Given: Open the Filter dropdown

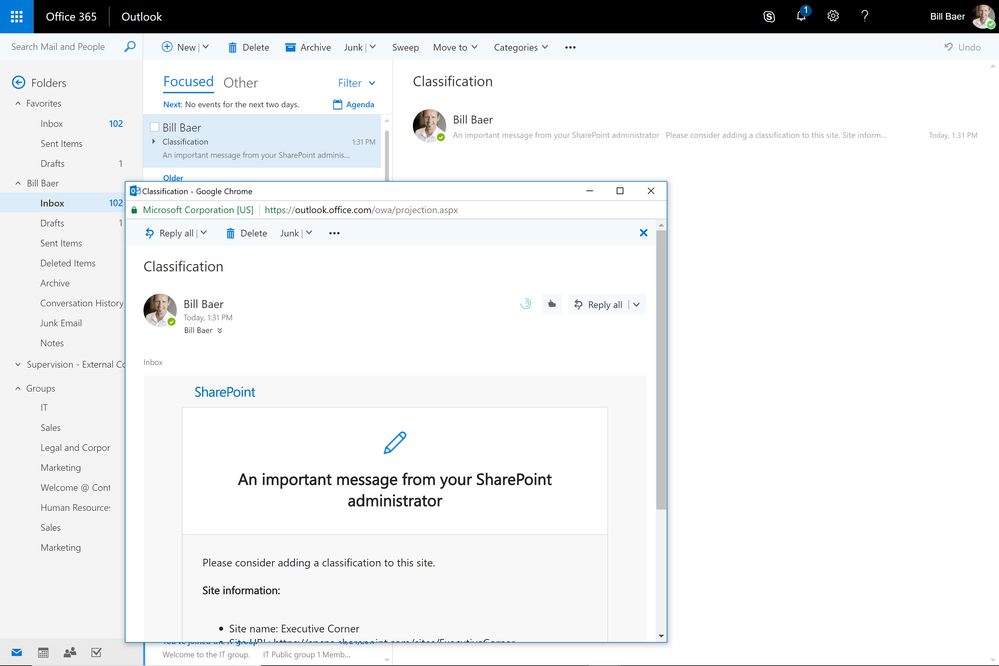Looking at the screenshot, I should 357,83.
